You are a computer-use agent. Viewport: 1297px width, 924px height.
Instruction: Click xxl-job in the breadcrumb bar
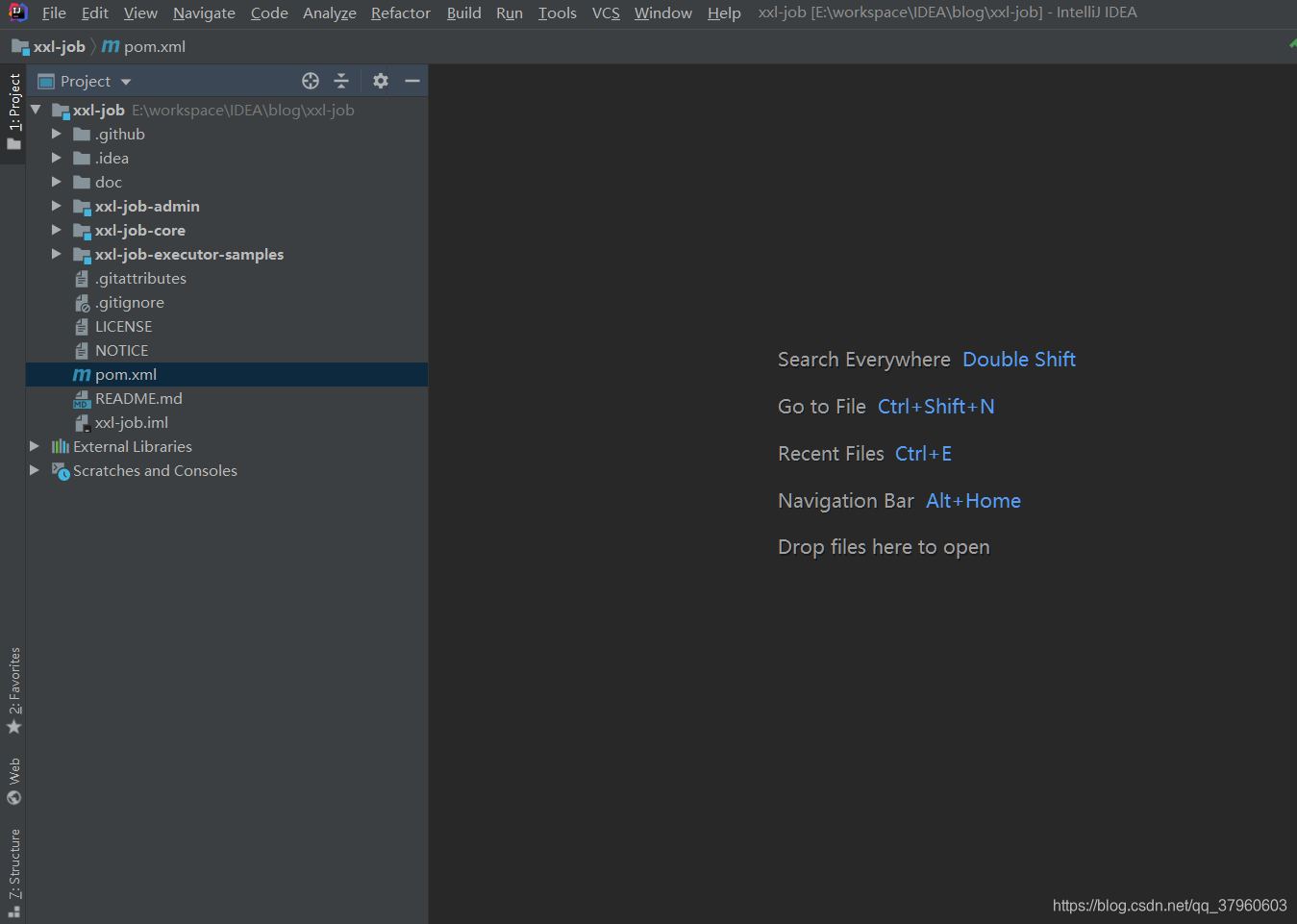[x=59, y=46]
